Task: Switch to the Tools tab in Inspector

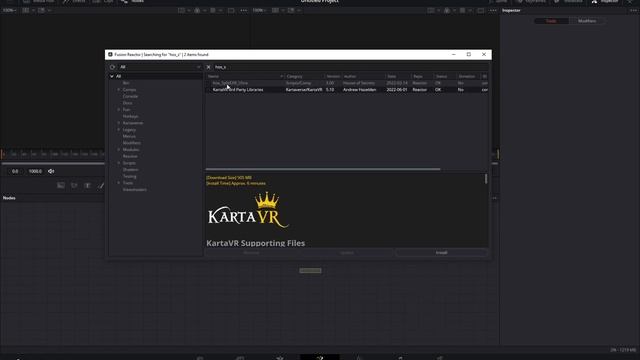Action: pos(551,21)
